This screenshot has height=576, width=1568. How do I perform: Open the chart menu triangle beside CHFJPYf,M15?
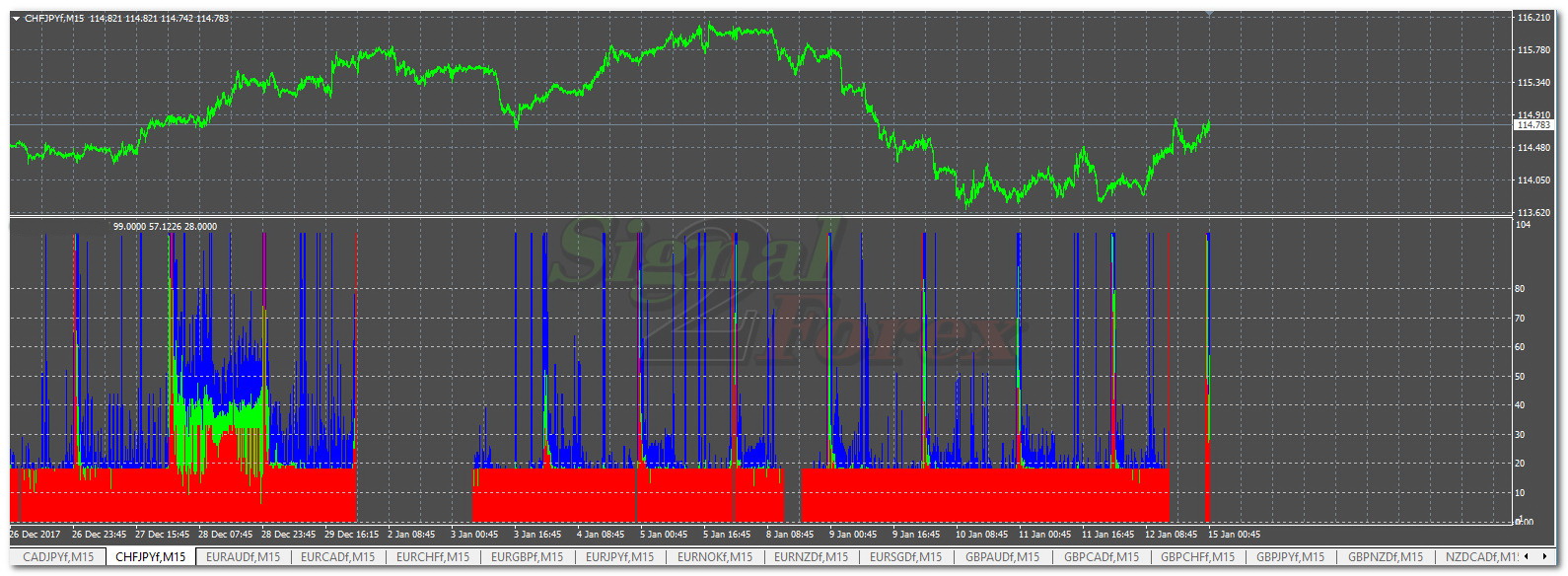click(x=16, y=18)
